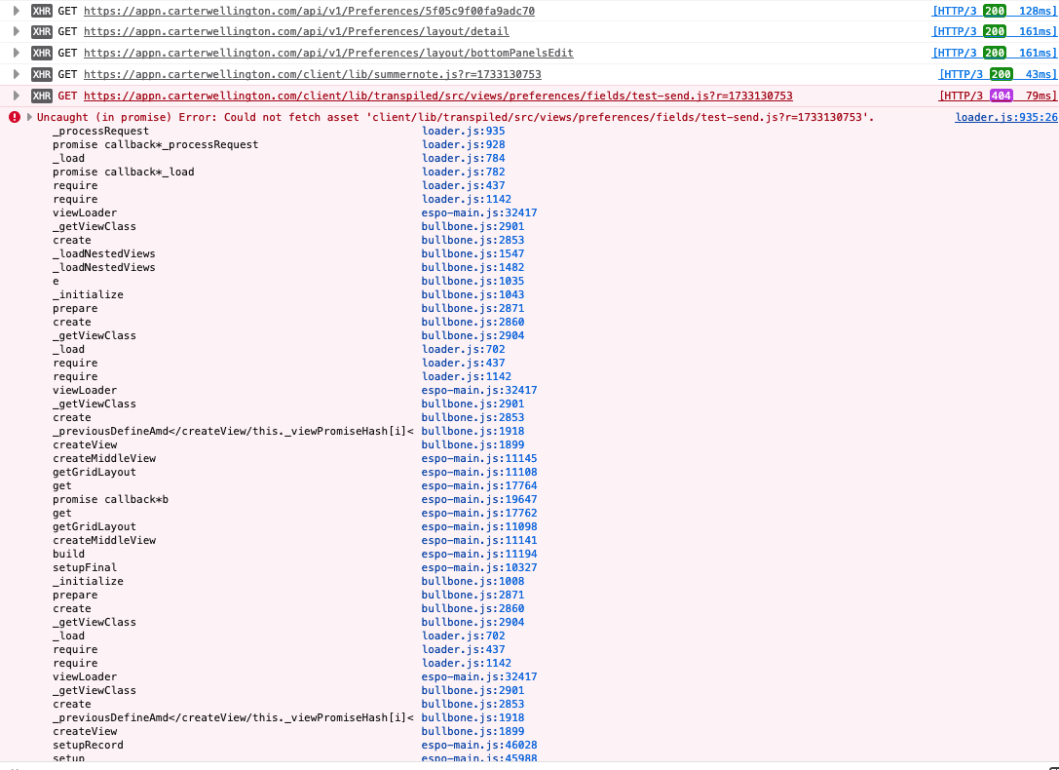Click the 404 status badge
The height and width of the screenshot is (770, 1059).
coord(1000,96)
